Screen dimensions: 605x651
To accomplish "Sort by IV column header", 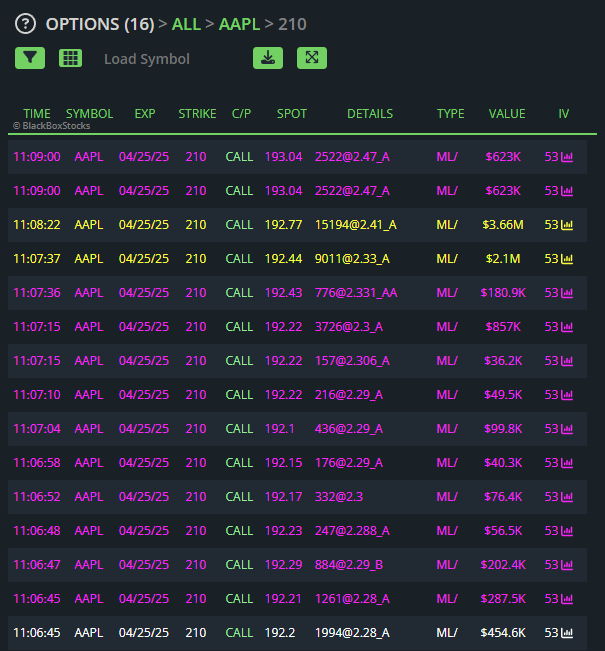I will click(x=563, y=114).
